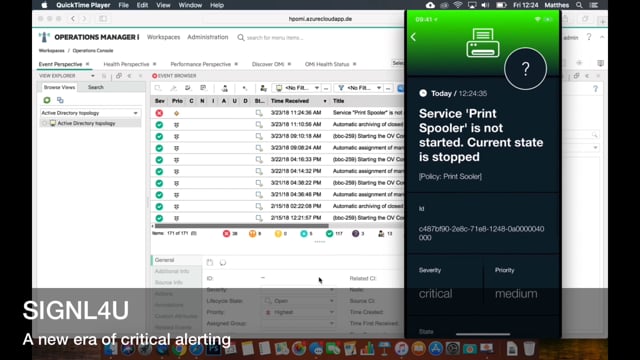The height and width of the screenshot is (360, 640).
Task: Switch to the Health Perspective tab
Action: [126, 64]
